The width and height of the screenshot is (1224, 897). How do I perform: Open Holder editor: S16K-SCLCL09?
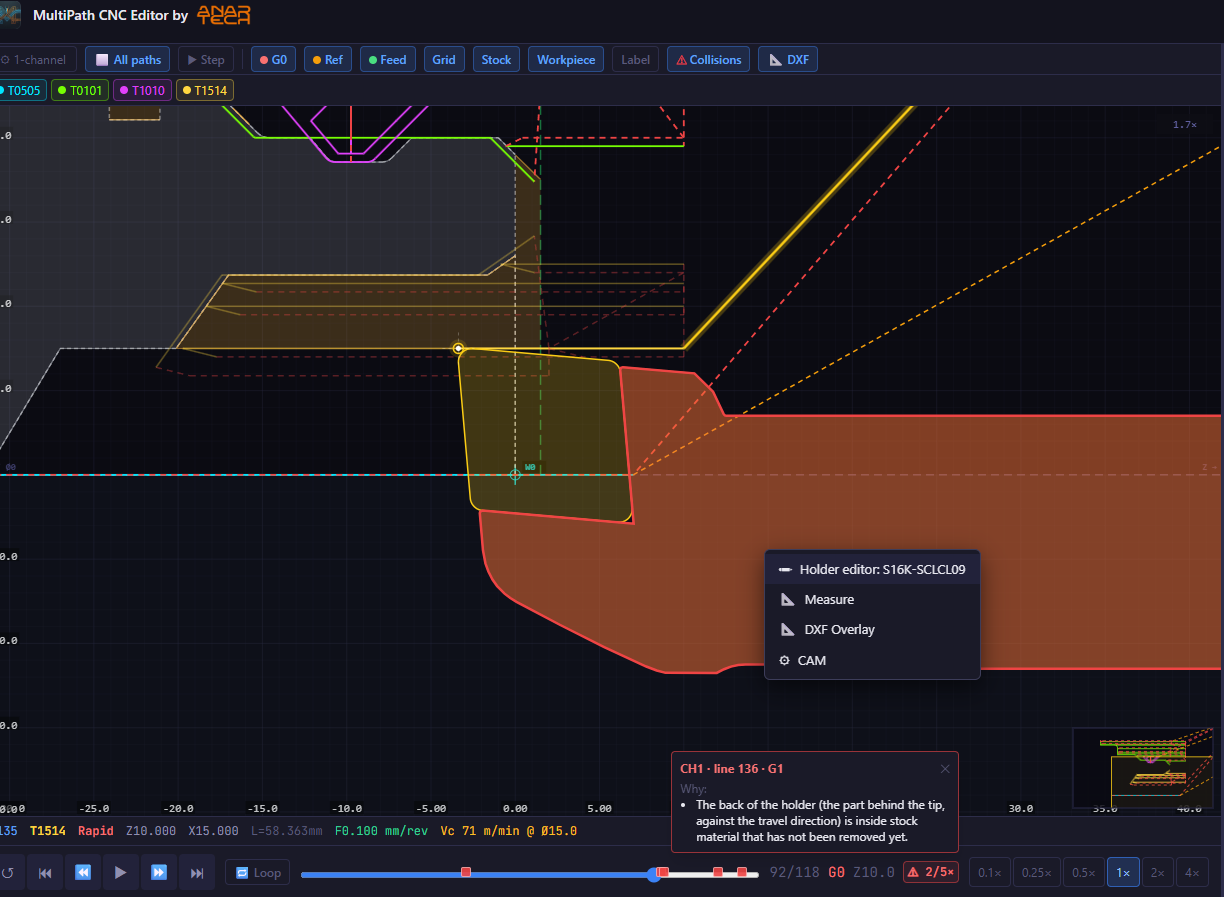click(872, 569)
